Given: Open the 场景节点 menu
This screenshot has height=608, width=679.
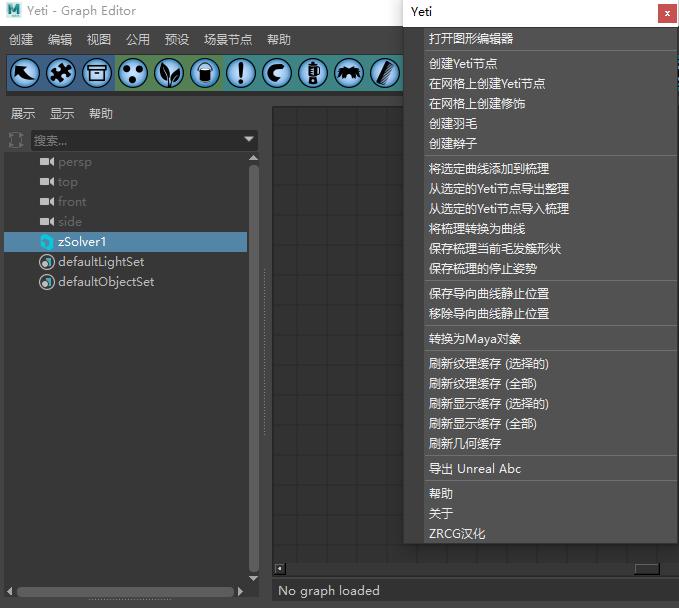Looking at the screenshot, I should (x=228, y=40).
